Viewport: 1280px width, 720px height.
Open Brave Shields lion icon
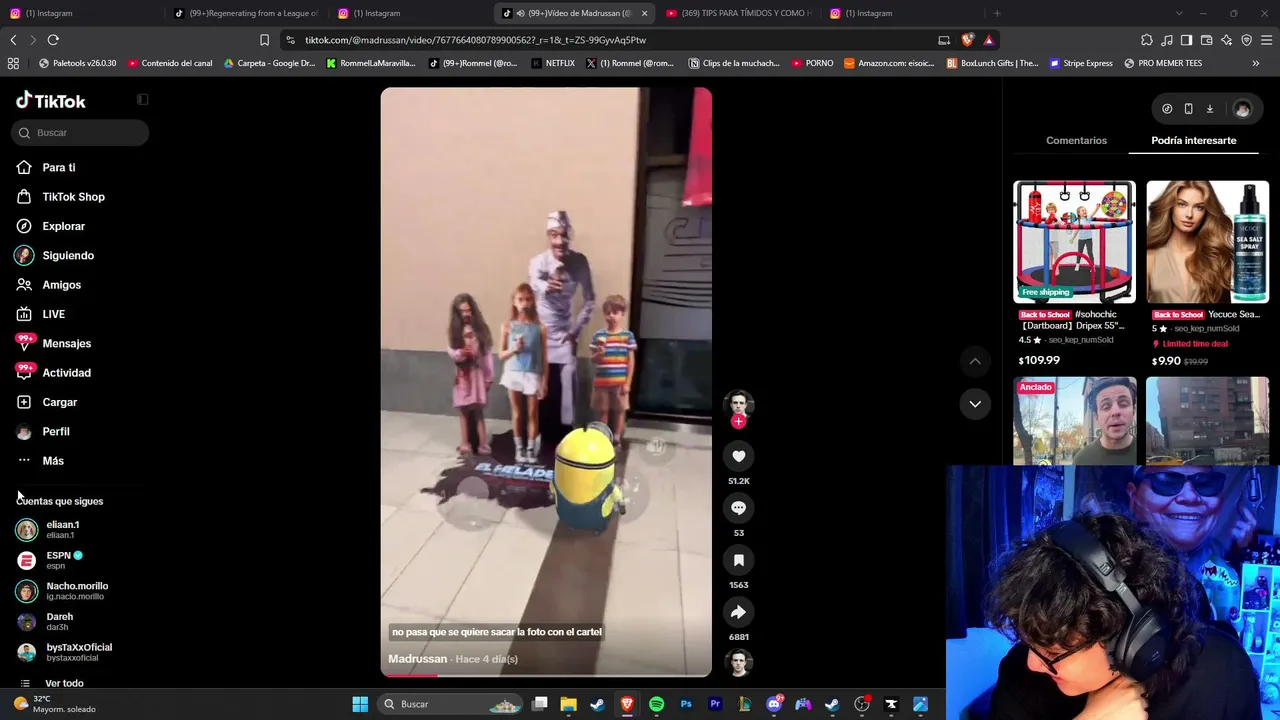(x=967, y=40)
